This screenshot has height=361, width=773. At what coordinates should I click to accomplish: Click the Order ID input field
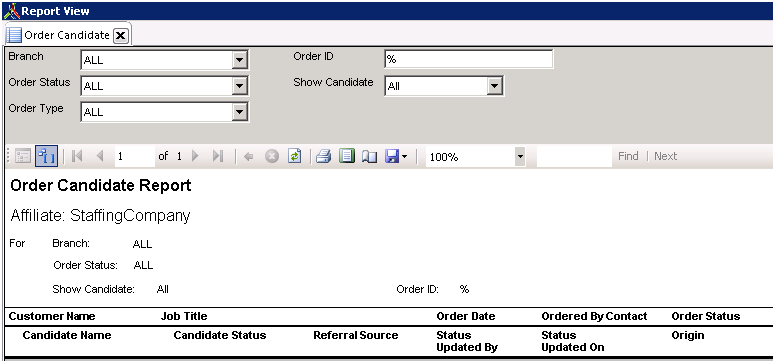click(x=468, y=59)
